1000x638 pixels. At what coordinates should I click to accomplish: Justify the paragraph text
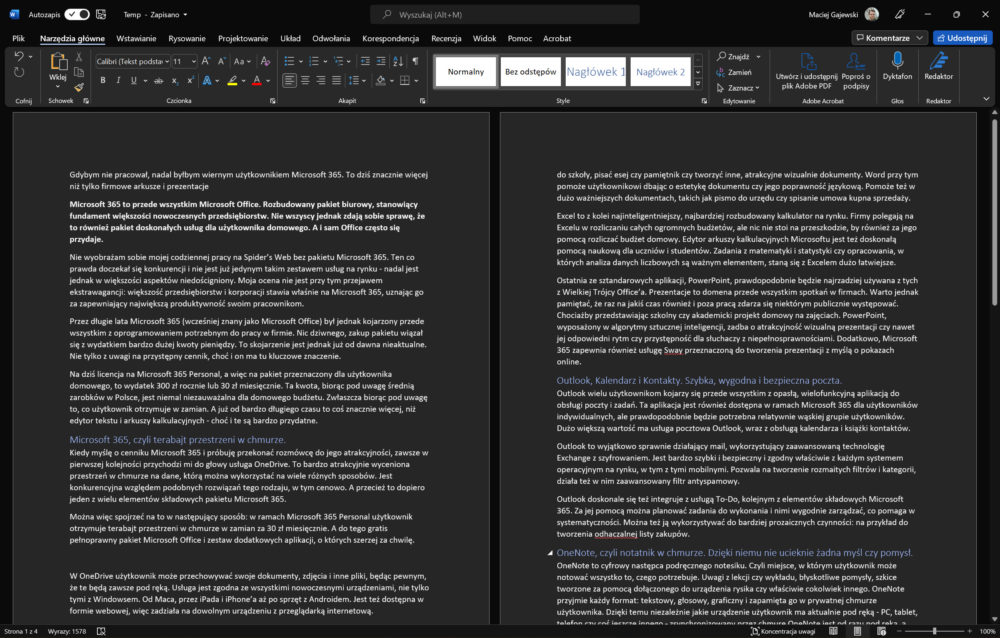point(336,80)
